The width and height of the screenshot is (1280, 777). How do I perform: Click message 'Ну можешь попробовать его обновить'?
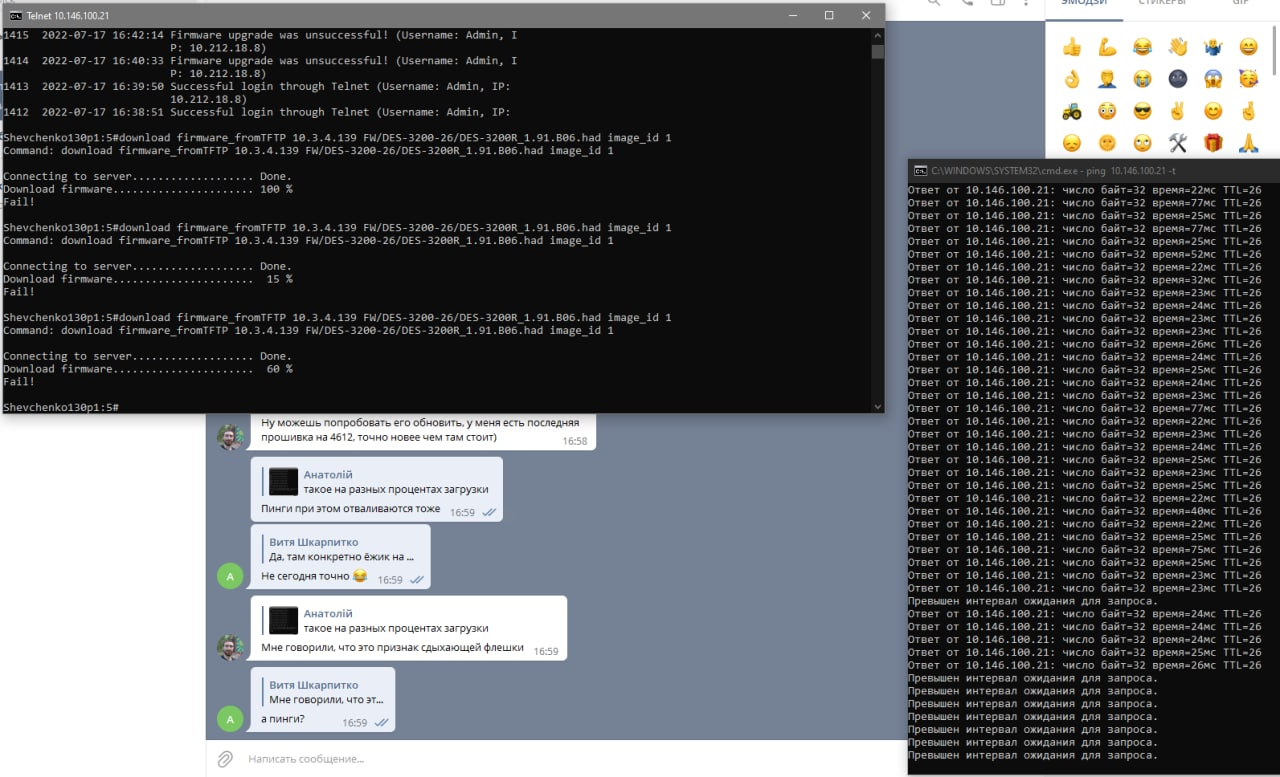(x=420, y=430)
